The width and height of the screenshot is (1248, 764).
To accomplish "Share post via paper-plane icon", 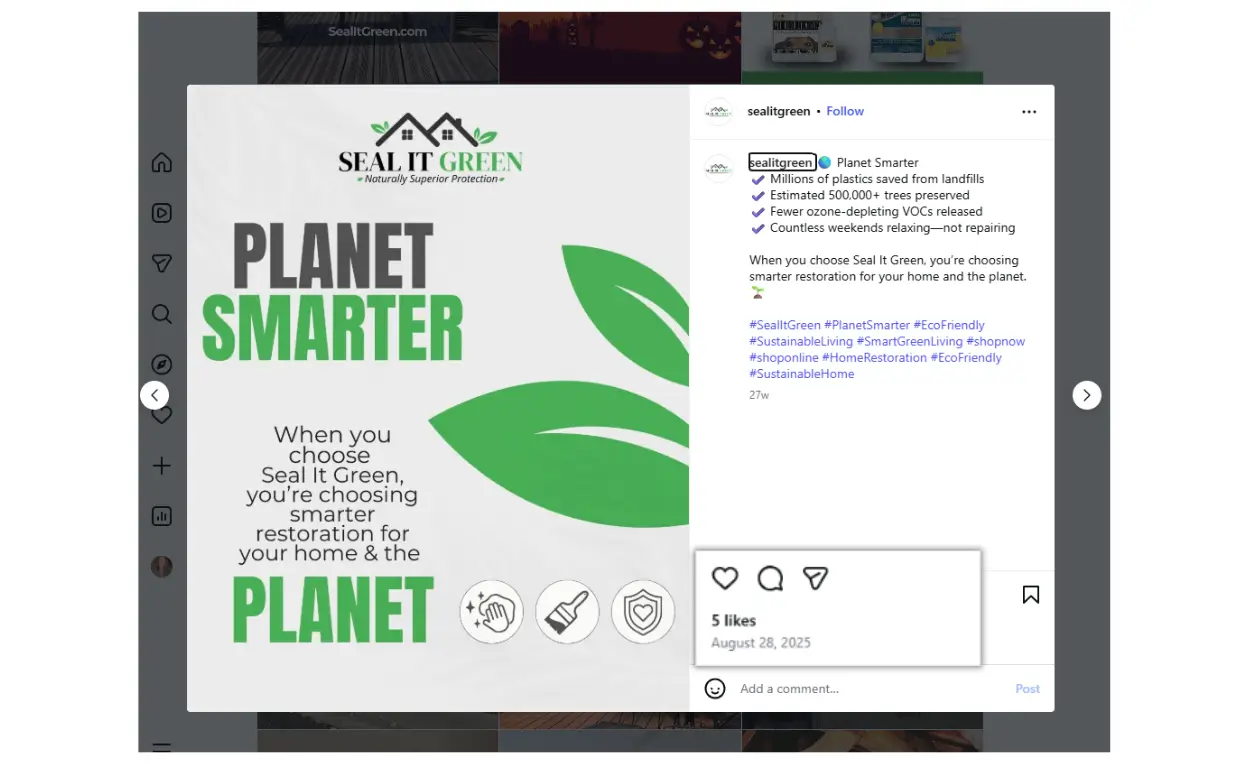I will (816, 578).
